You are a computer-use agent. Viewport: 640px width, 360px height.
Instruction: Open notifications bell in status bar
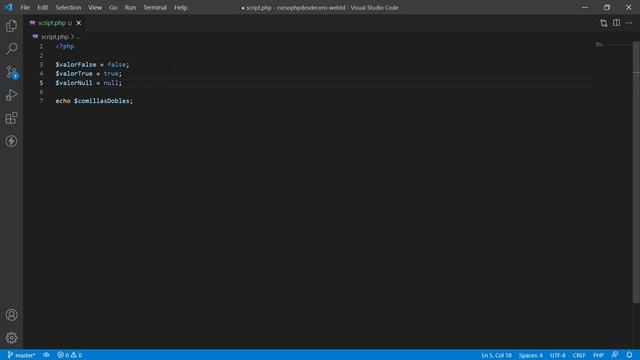(629, 355)
